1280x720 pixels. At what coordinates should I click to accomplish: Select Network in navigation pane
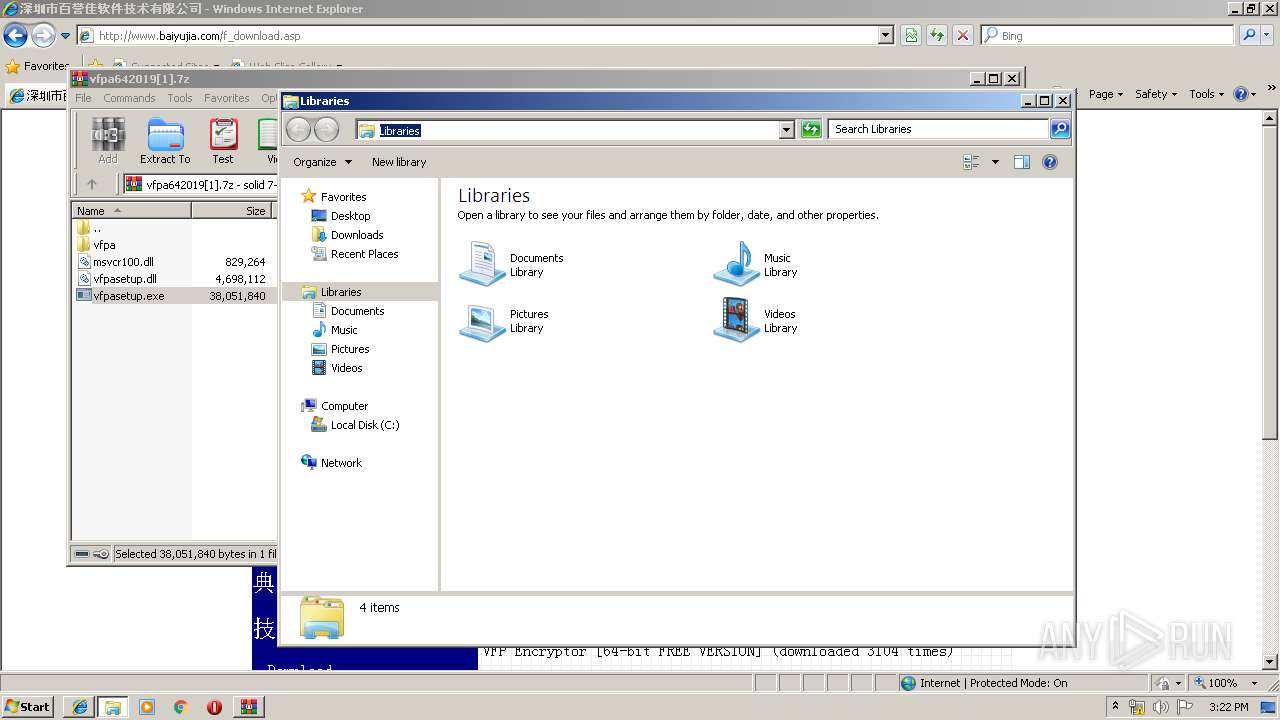click(331, 463)
